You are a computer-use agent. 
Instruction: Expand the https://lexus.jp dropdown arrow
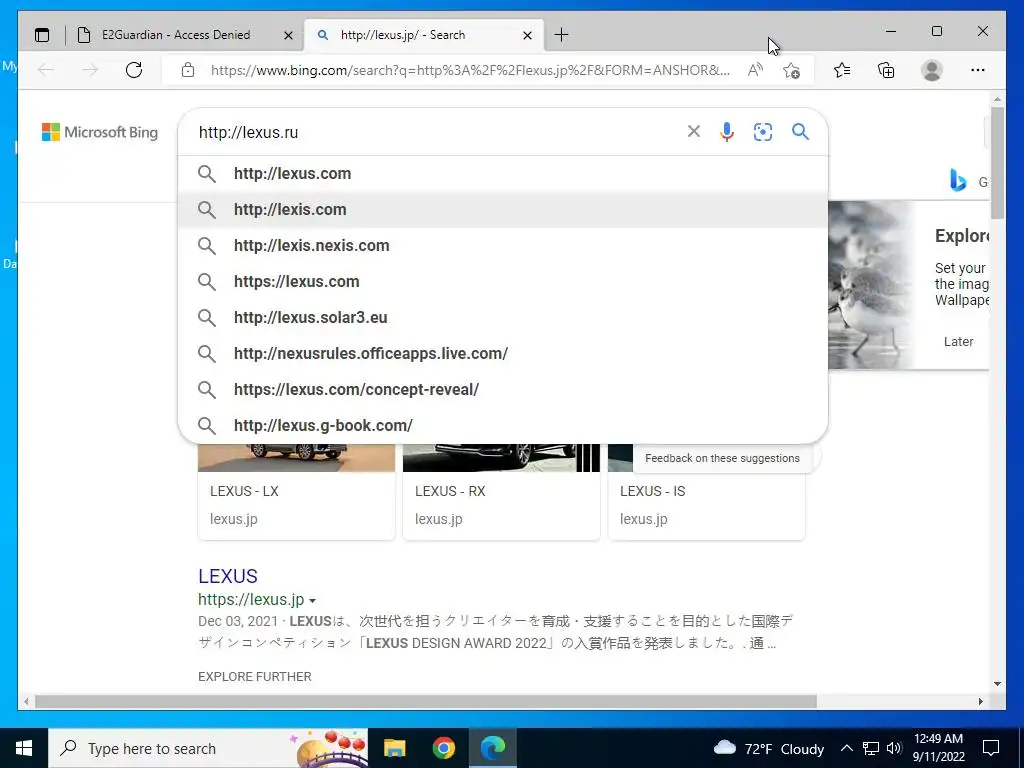pyautogui.click(x=312, y=600)
